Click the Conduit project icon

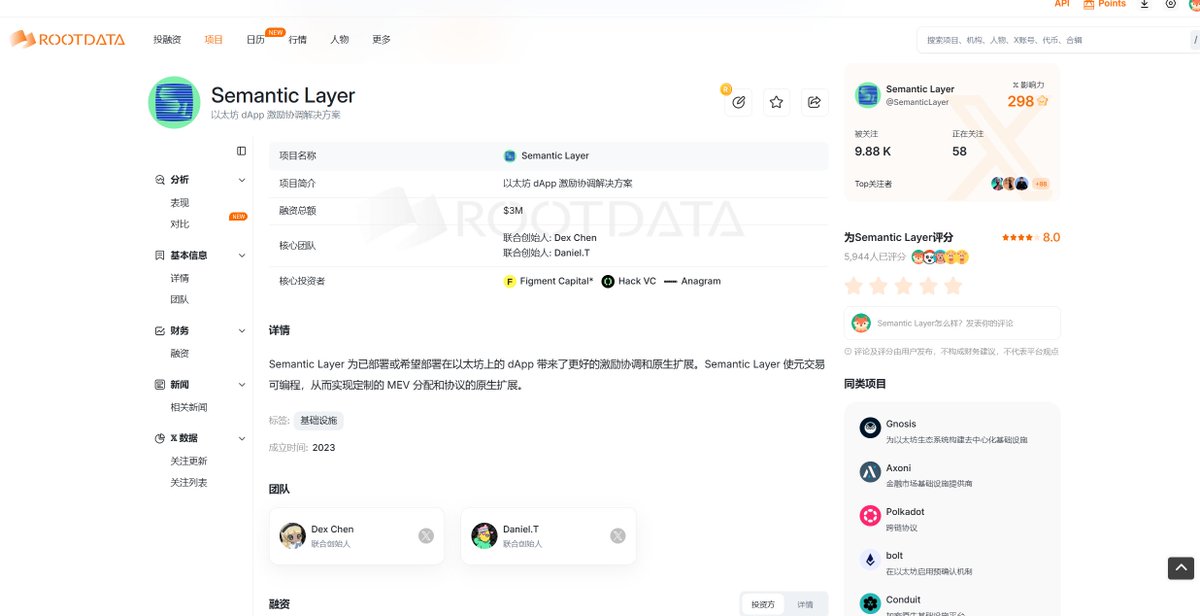pos(869,603)
